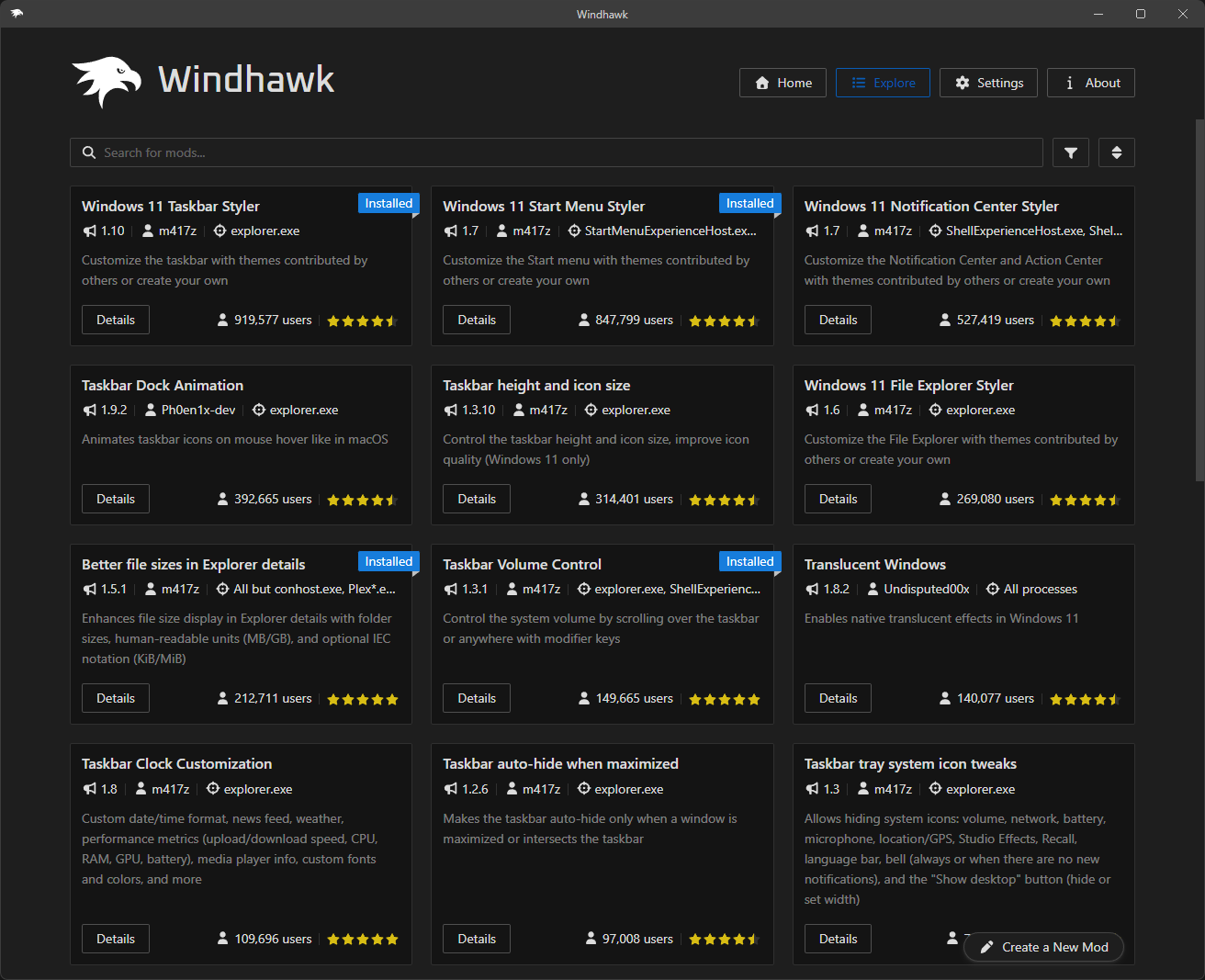Show Details for Taskbar Volume Control
Image resolution: width=1205 pixels, height=980 pixels.
(477, 698)
